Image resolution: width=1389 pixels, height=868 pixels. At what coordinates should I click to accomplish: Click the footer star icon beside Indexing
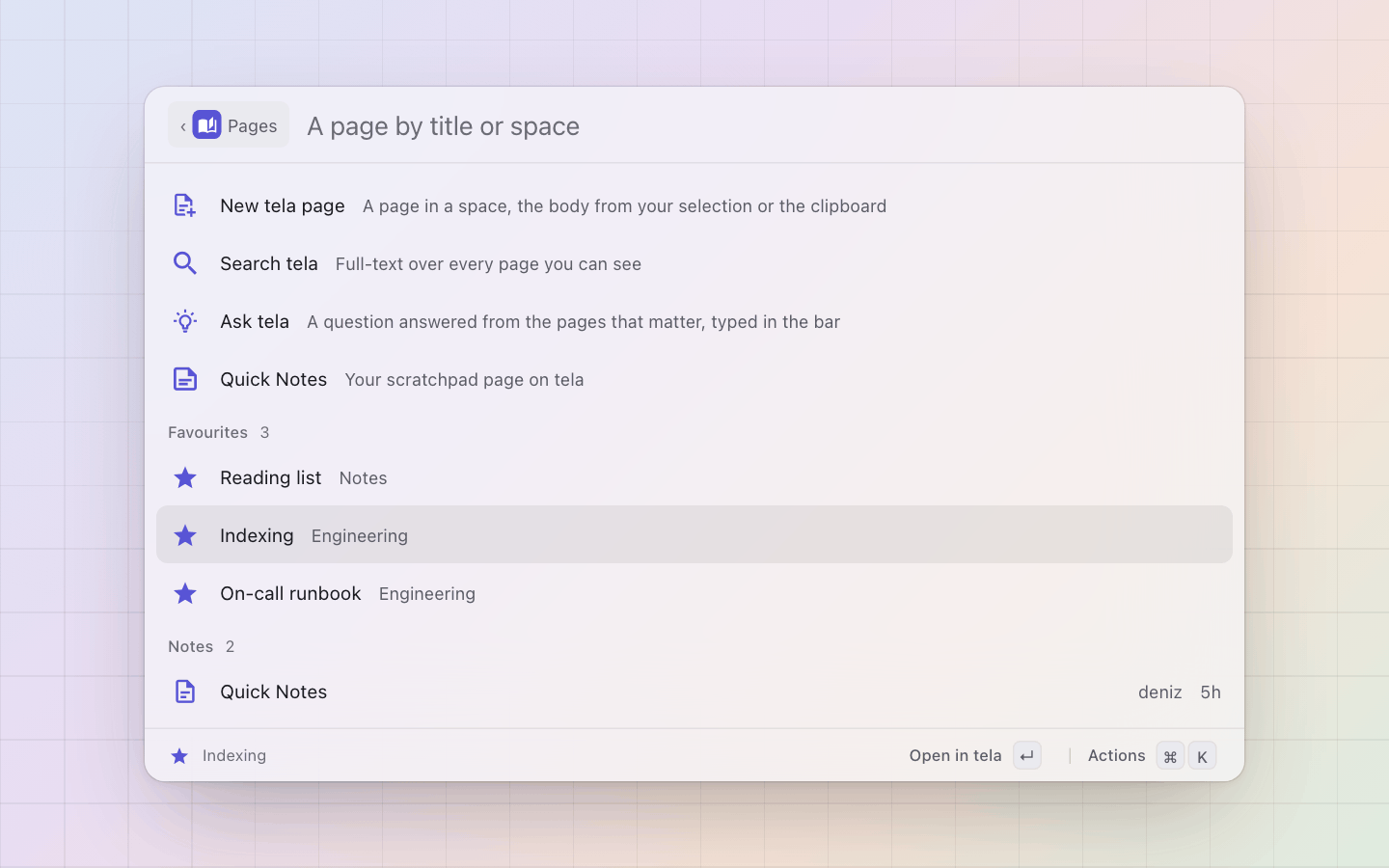[x=179, y=756]
